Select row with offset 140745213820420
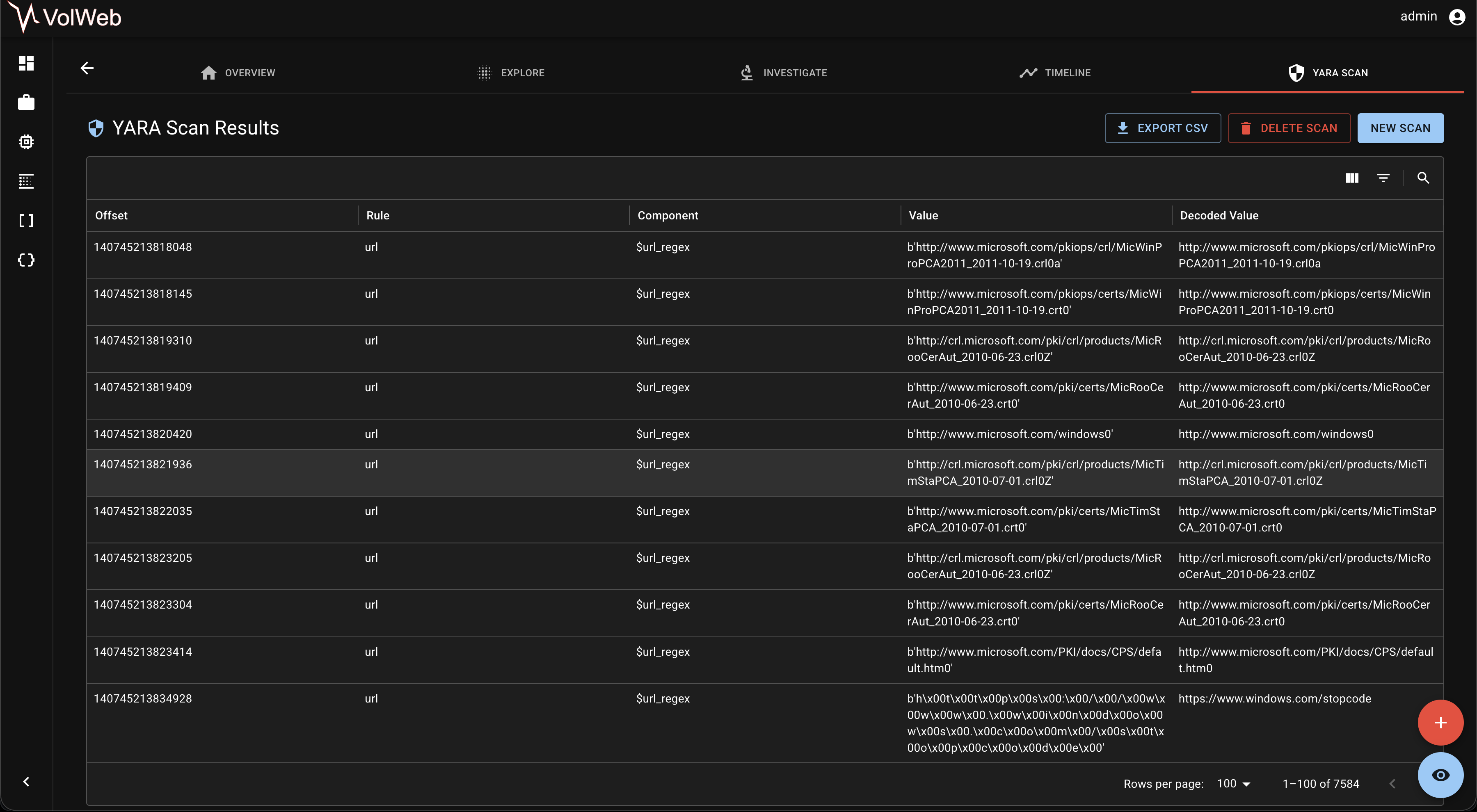The width and height of the screenshot is (1477, 812). [765, 434]
